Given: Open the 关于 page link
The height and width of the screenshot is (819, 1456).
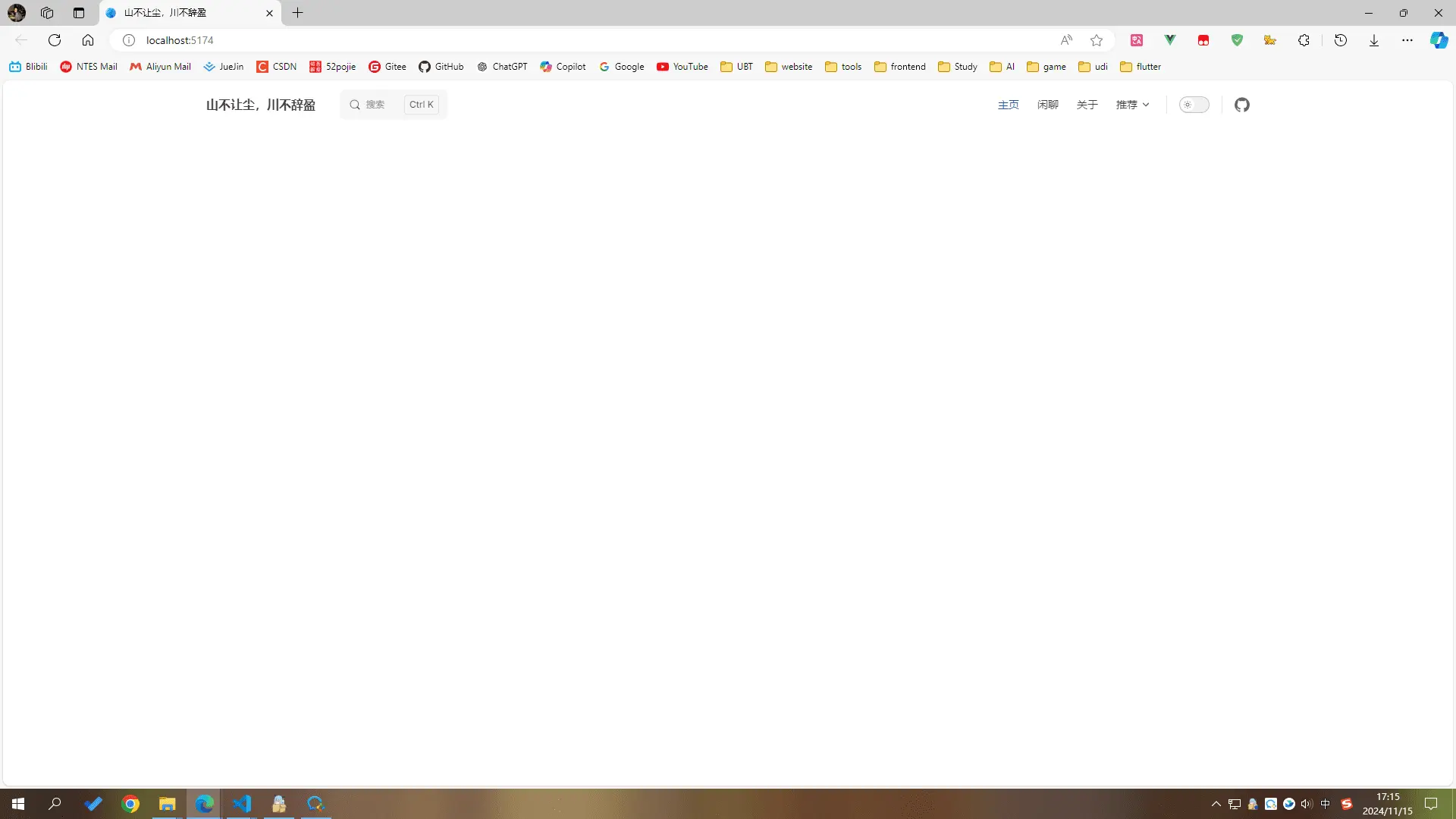Looking at the screenshot, I should pyautogui.click(x=1087, y=105).
